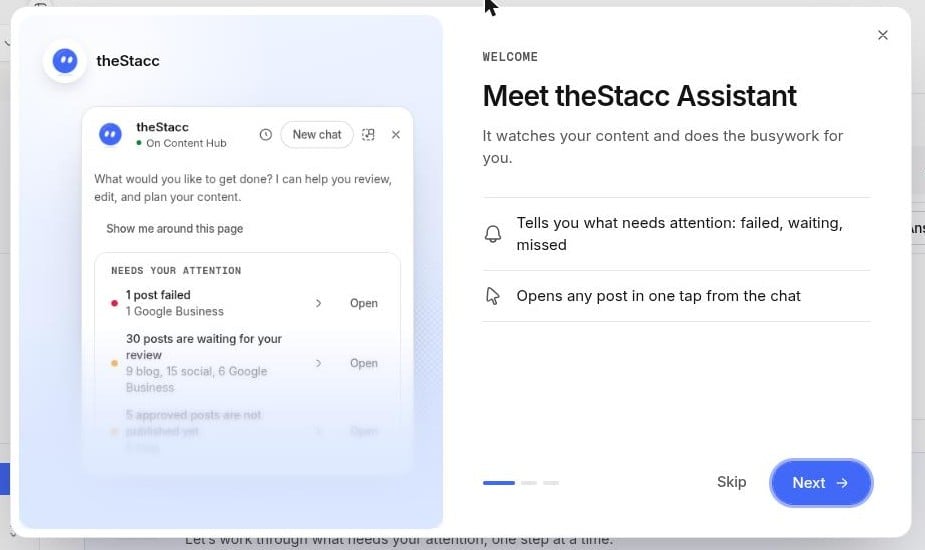Click '9 blog, 15 social, 6 Google Business'
Viewport: 925px width, 550px height.
(x=196, y=379)
